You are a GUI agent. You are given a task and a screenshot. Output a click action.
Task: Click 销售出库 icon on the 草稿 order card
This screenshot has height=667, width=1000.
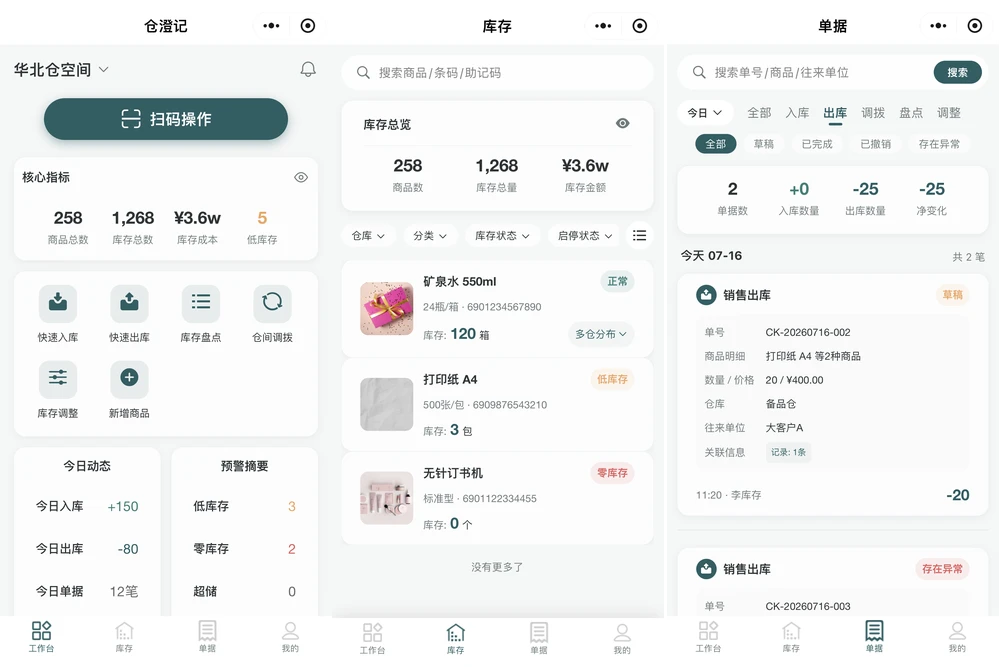pyautogui.click(x=706, y=295)
